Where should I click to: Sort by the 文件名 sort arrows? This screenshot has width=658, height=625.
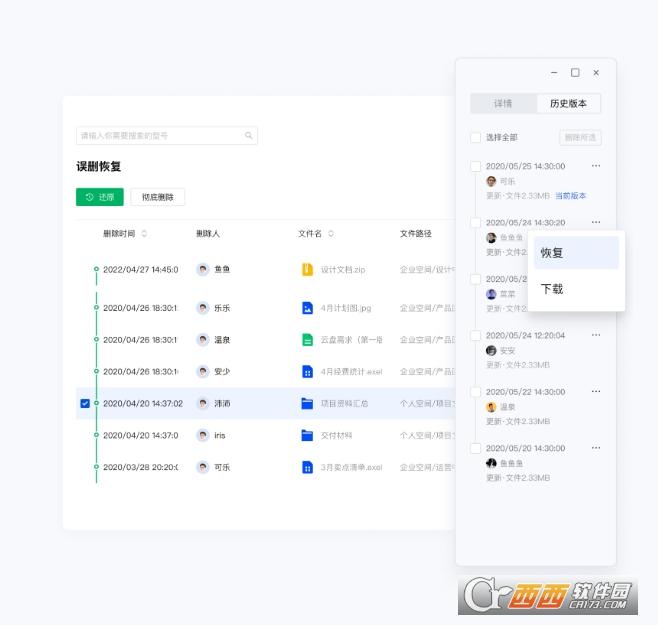[331, 233]
